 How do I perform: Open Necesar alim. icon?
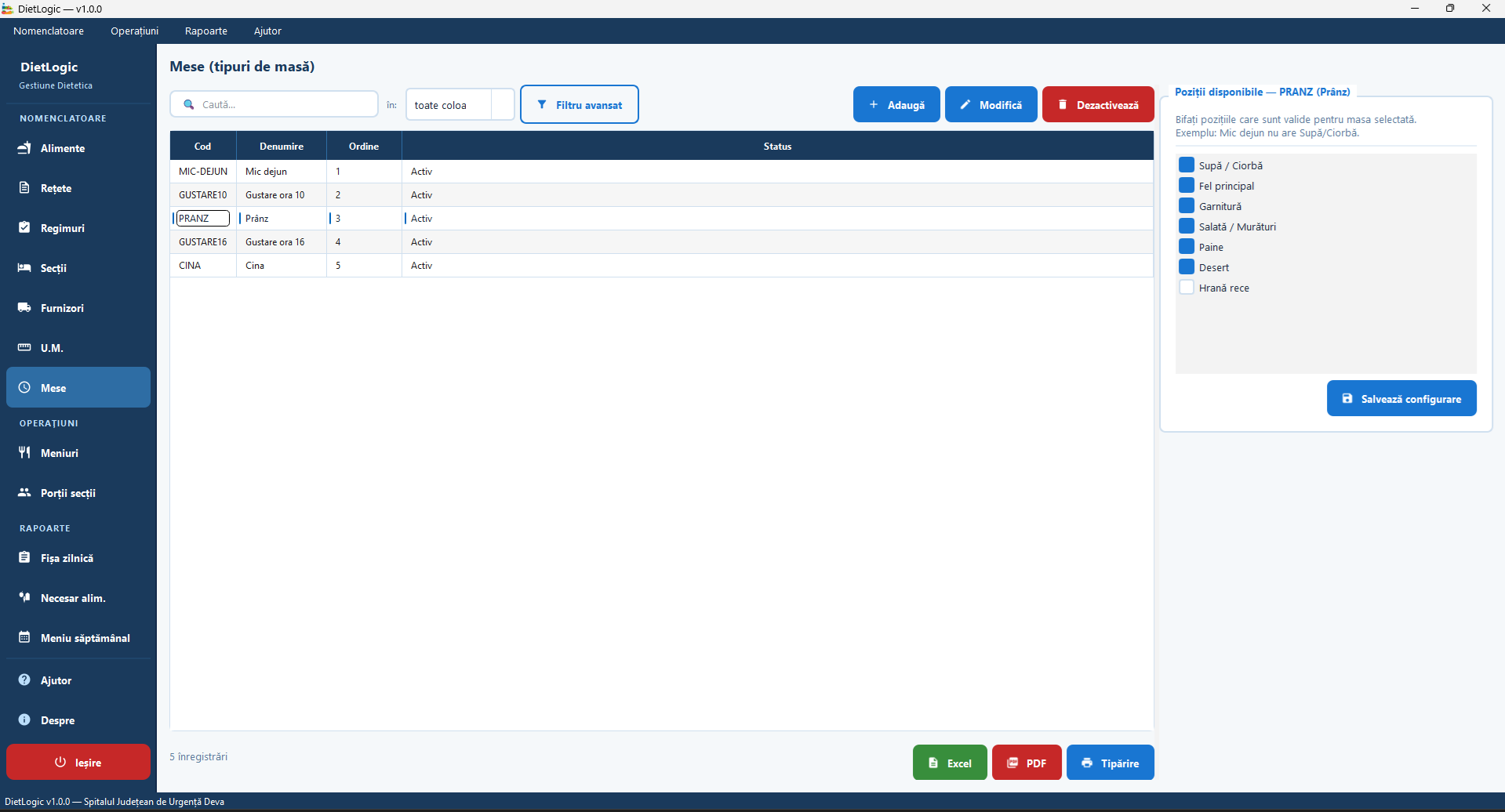click(x=24, y=598)
